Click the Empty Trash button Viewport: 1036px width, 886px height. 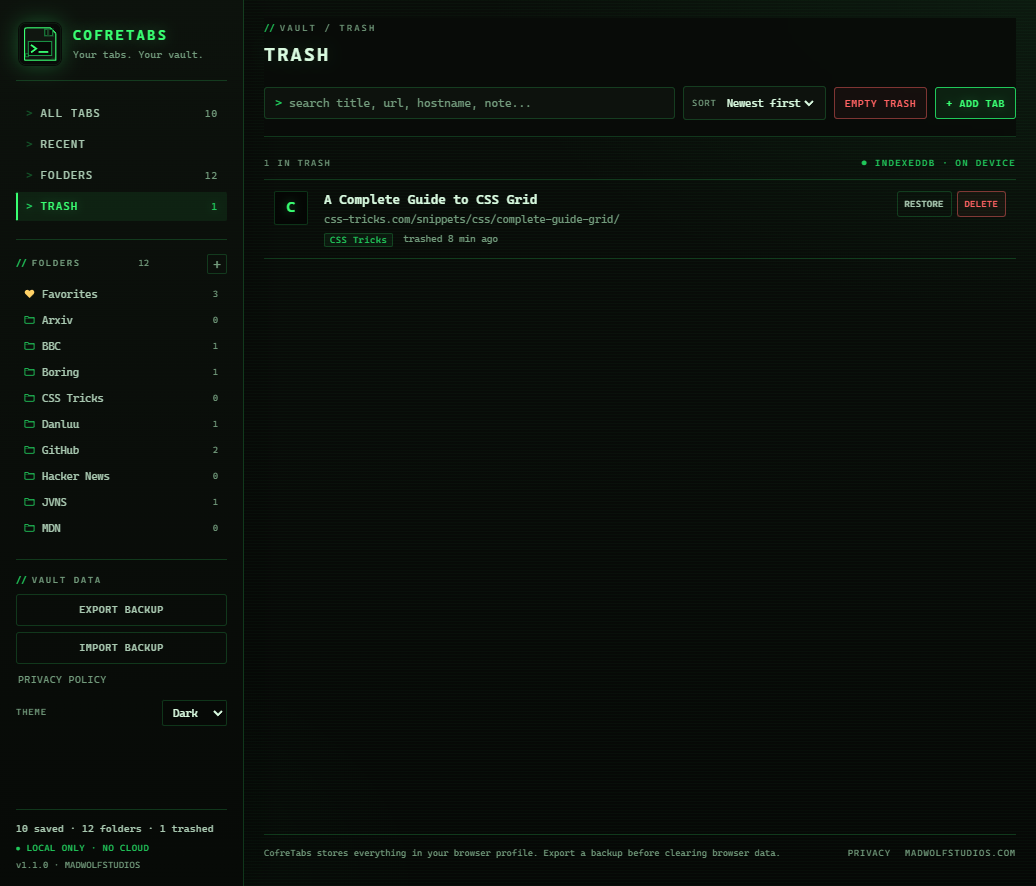[x=880, y=103]
